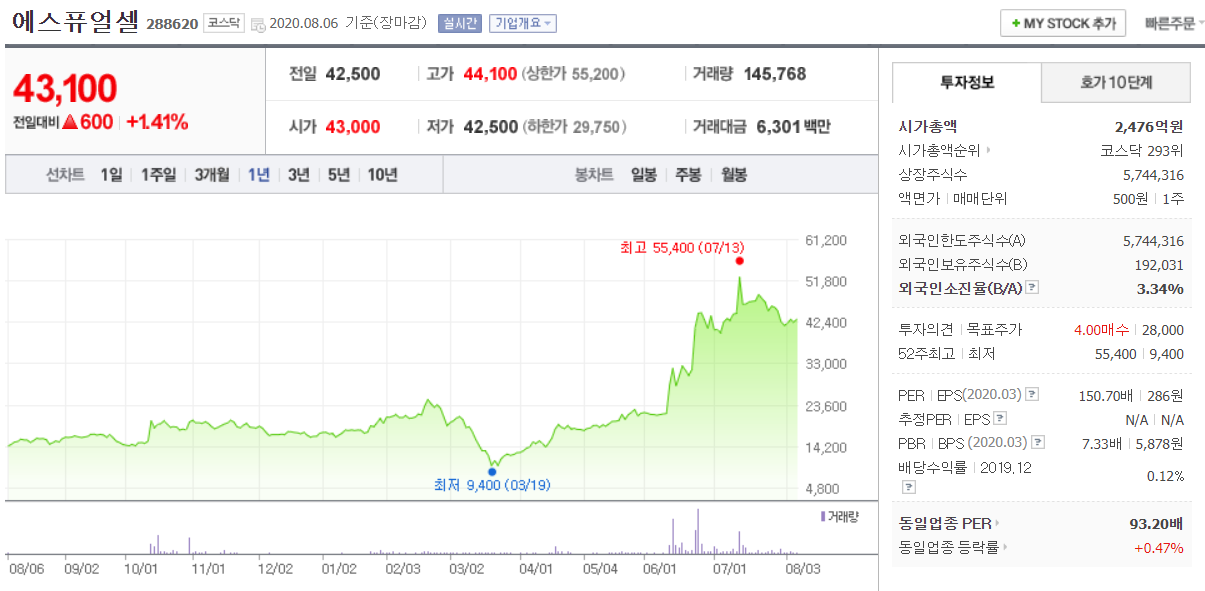Screen dimensions: 1205x591
Task: Click 하한가 29,750 text
Action: click(x=575, y=126)
